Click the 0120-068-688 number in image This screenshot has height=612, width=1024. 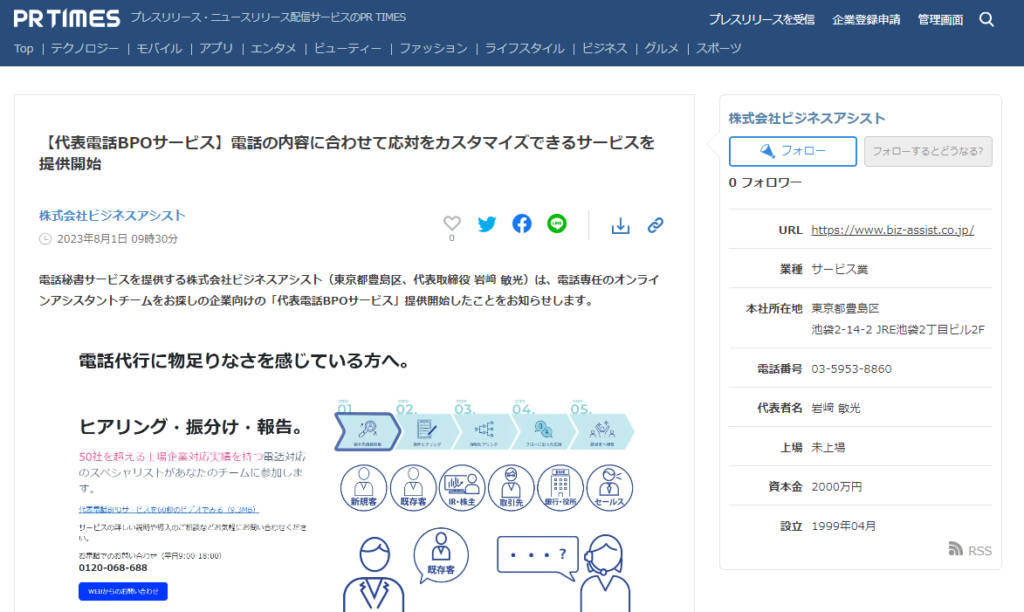113,568
